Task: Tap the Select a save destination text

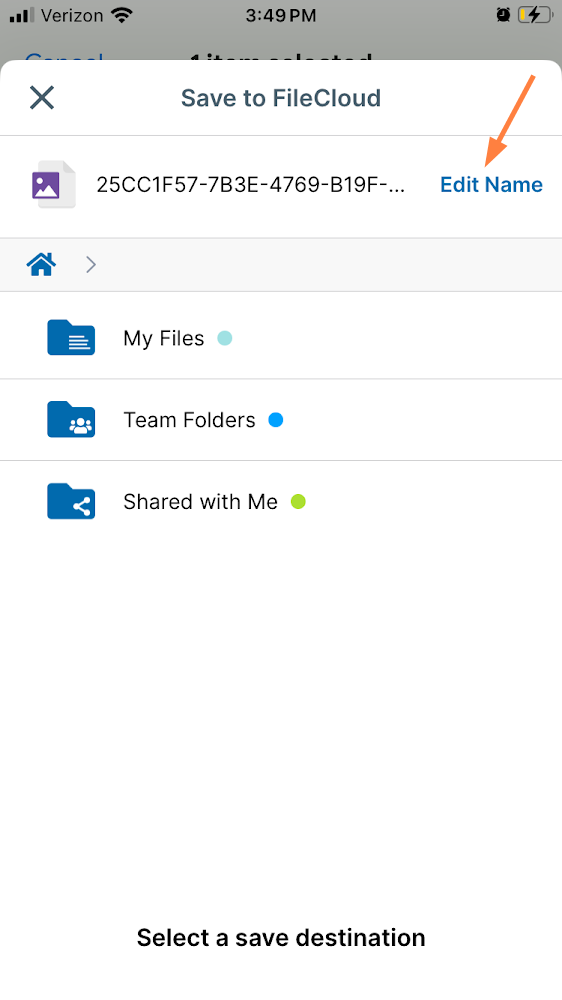Action: [x=281, y=938]
